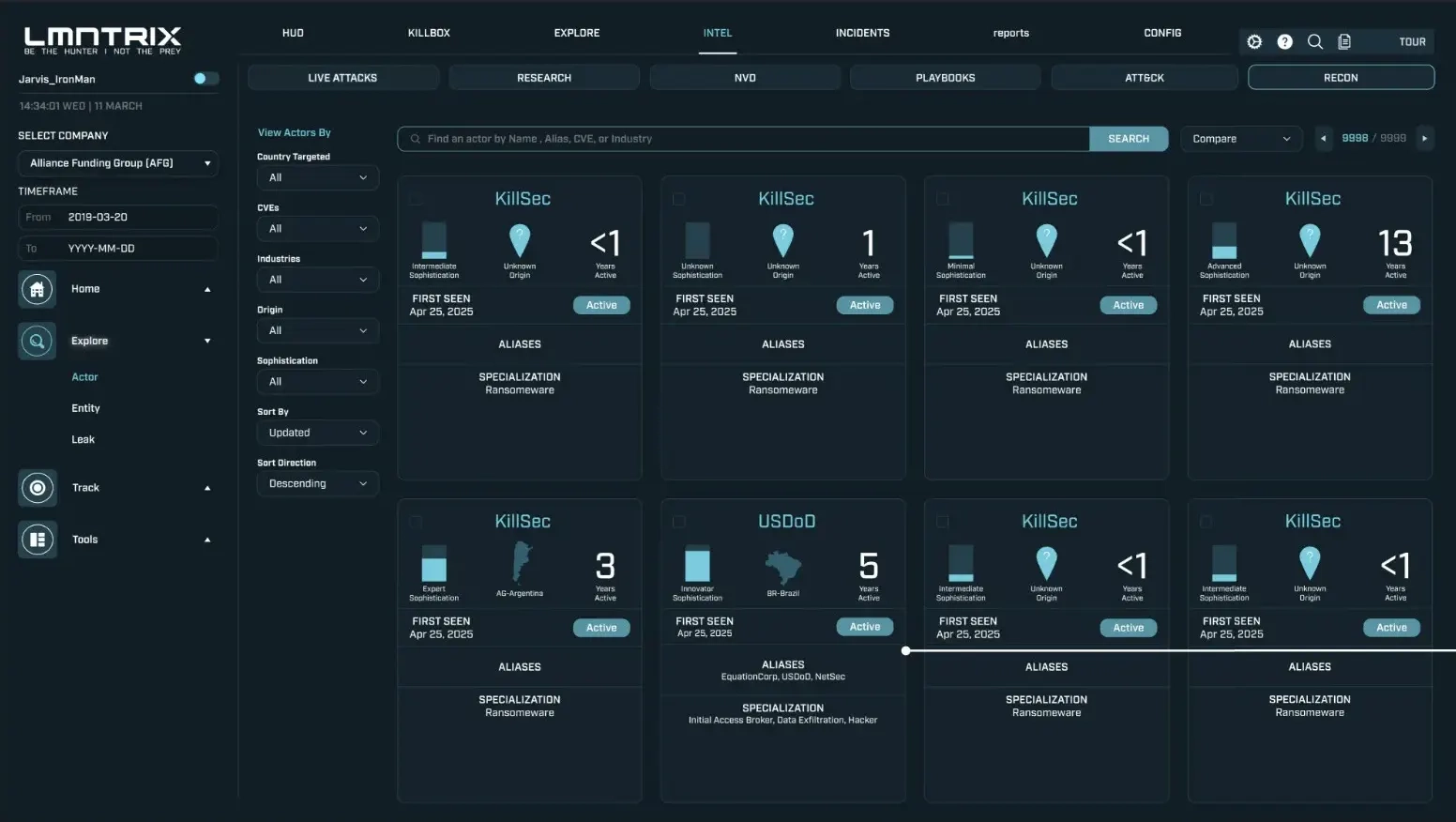Click the From date field
1456x822 pixels.
click(x=118, y=218)
